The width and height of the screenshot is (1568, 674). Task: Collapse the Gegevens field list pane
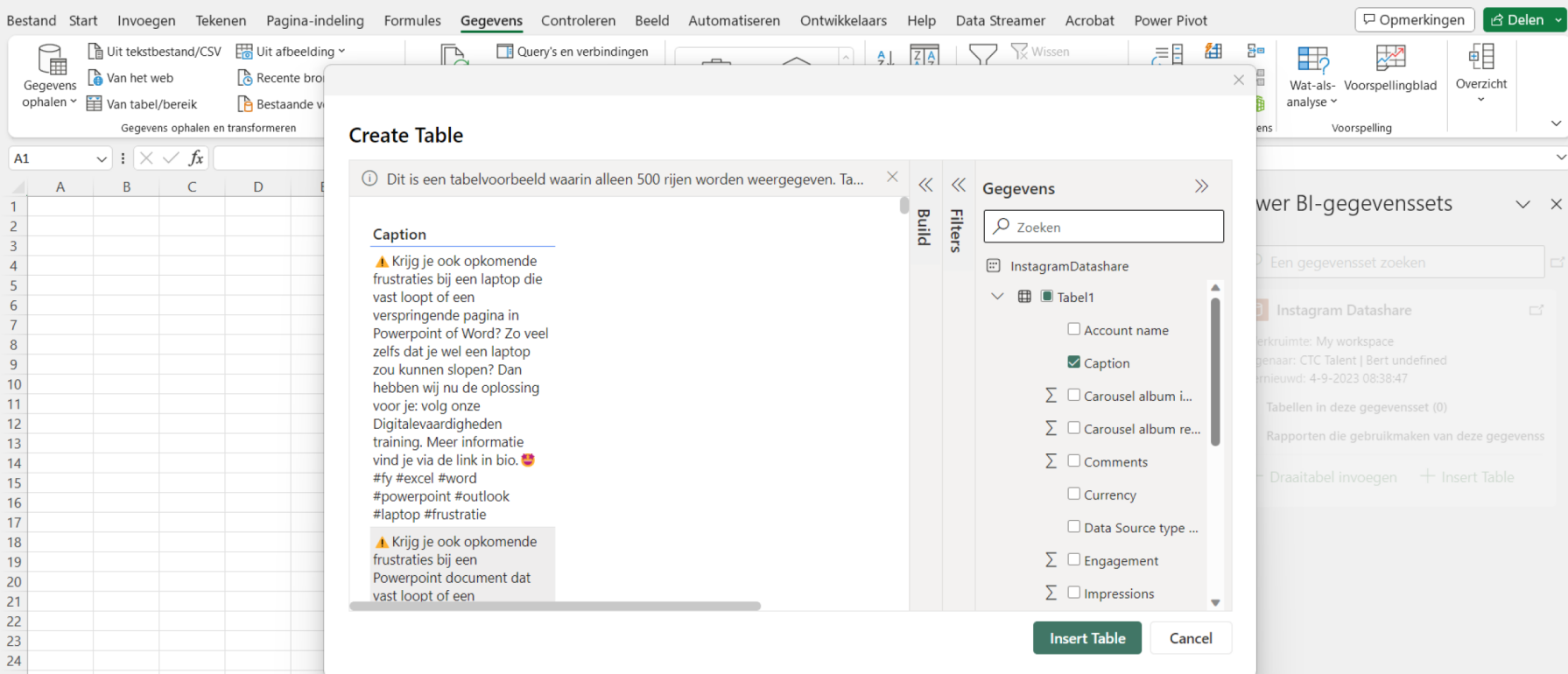click(1201, 186)
